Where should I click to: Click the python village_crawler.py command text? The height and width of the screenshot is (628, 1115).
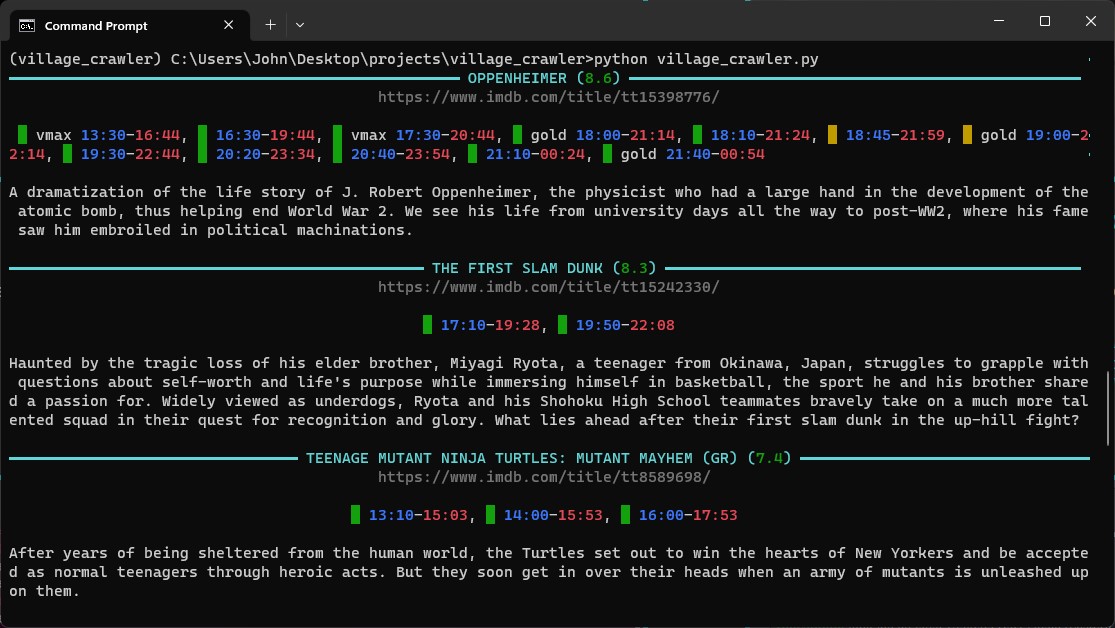(x=706, y=59)
